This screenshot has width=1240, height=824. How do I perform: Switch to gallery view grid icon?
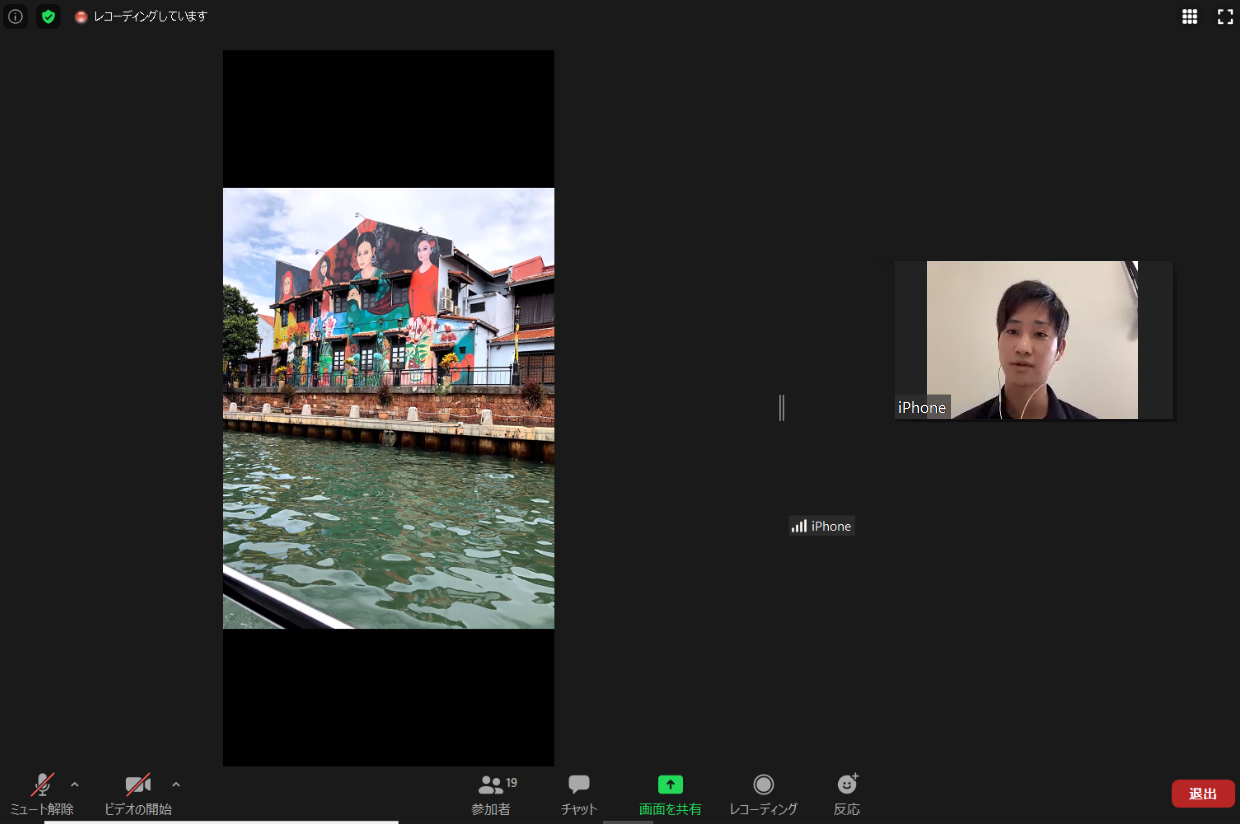(1190, 16)
